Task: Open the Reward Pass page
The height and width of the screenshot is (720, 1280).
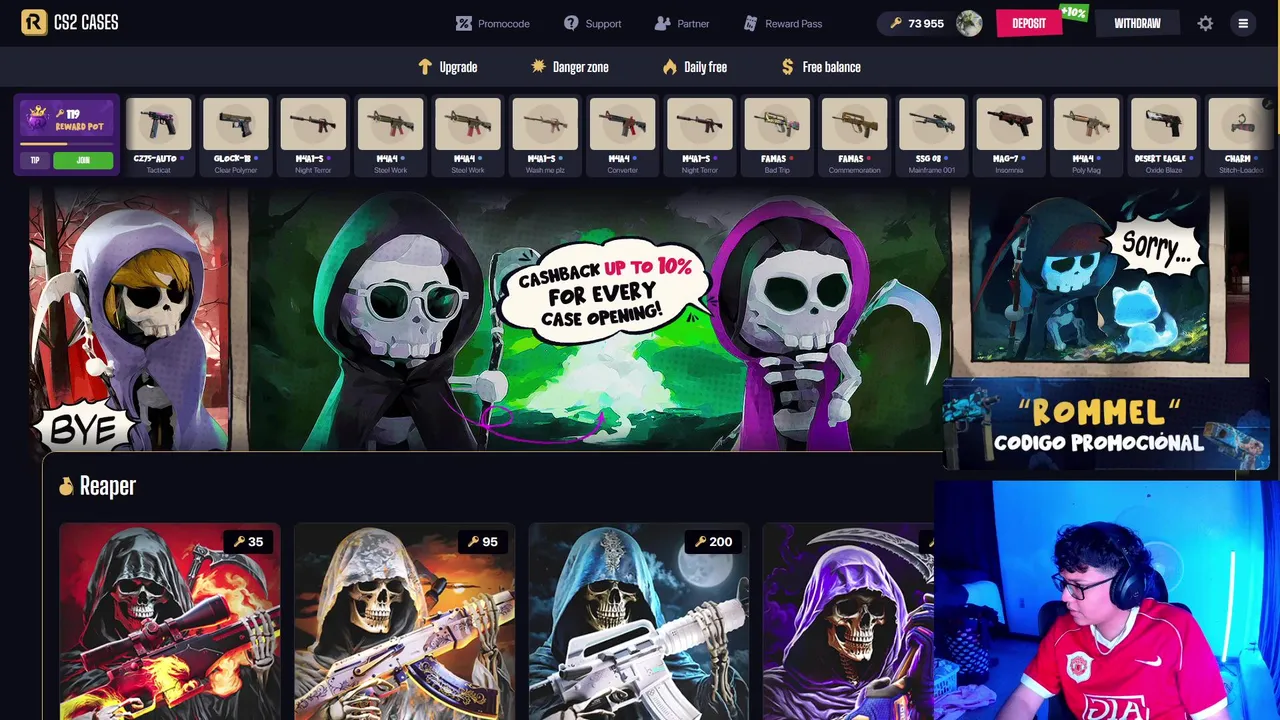Action: 783,23
